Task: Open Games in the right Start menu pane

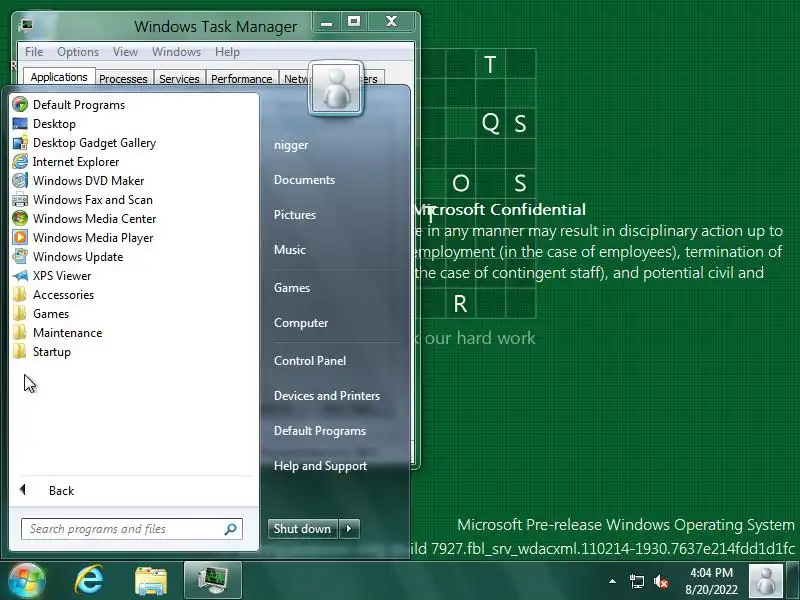Action: pyautogui.click(x=292, y=288)
